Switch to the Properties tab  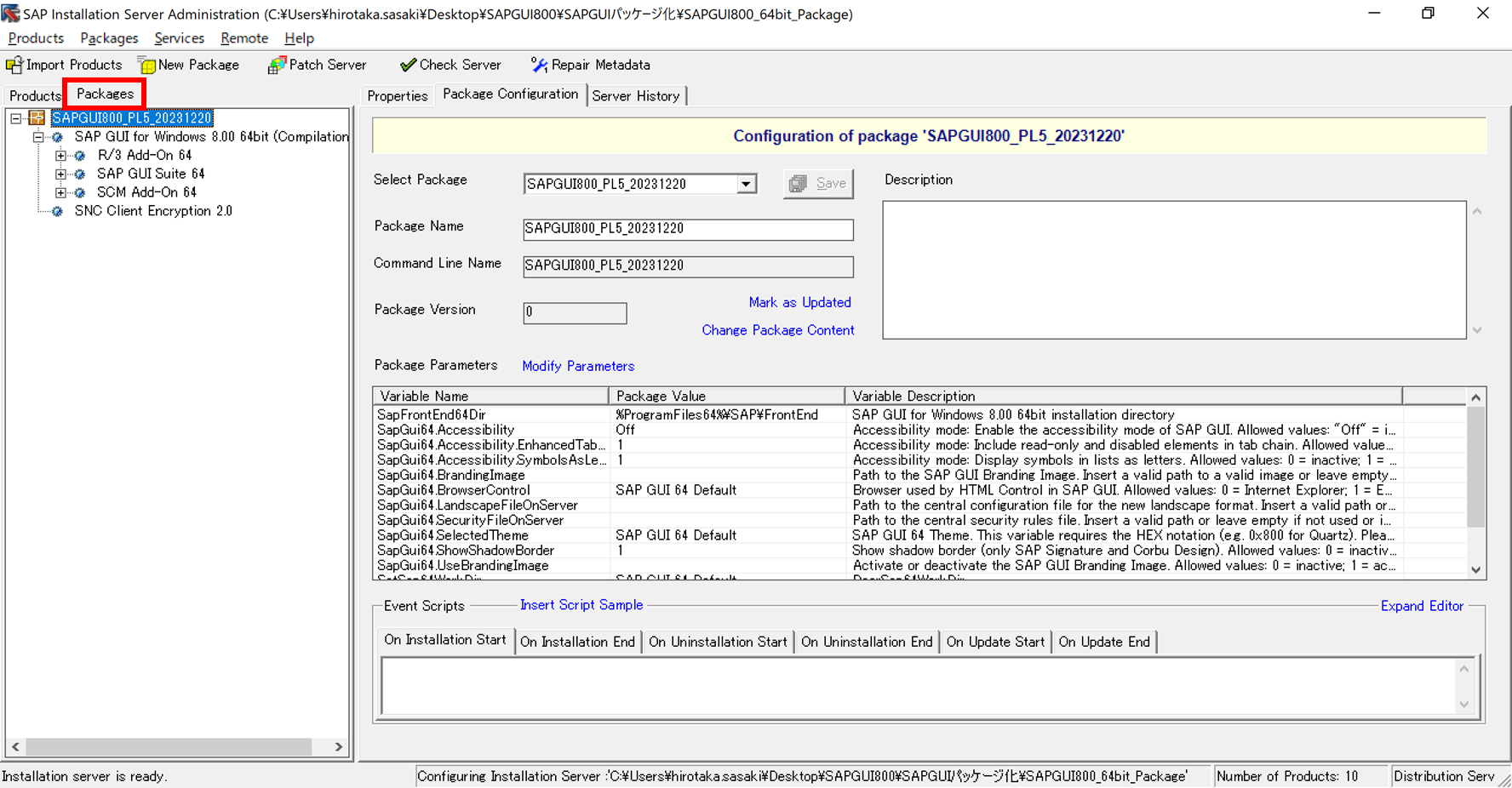point(398,96)
